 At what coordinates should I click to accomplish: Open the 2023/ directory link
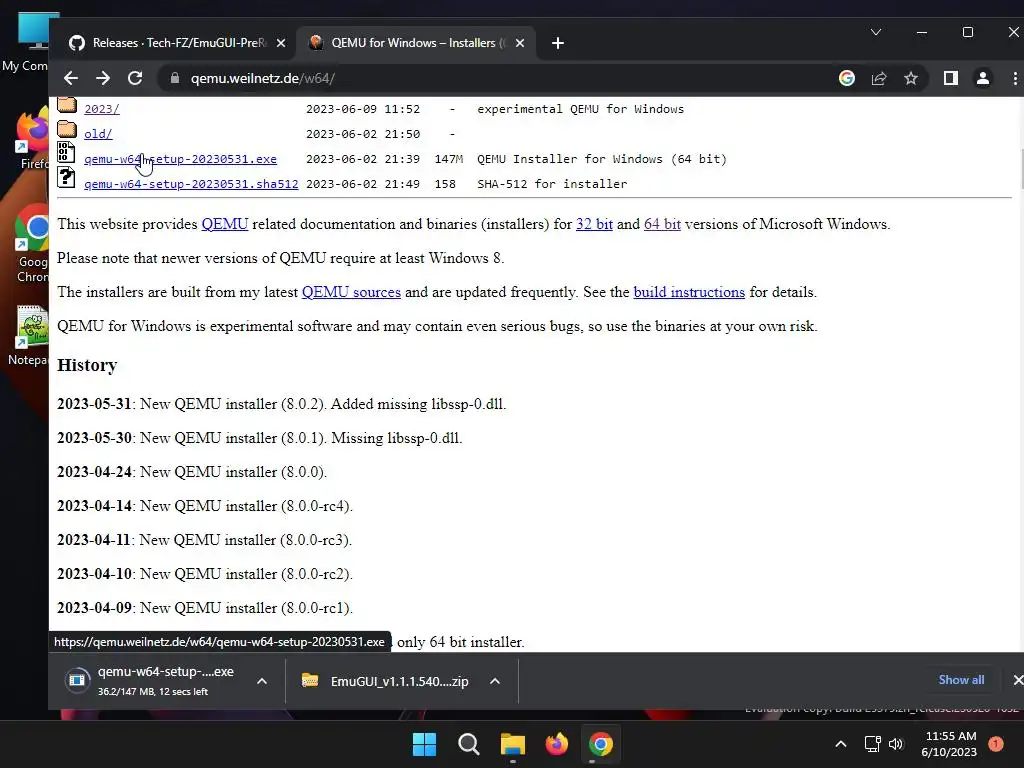click(x=102, y=109)
